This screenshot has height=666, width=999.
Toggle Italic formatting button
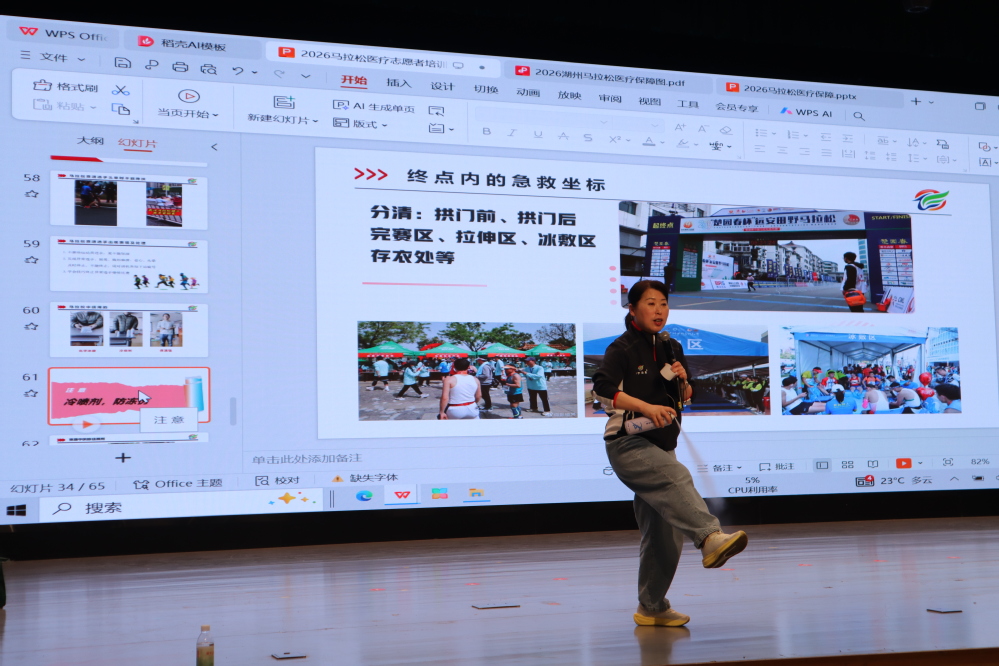tap(512, 133)
